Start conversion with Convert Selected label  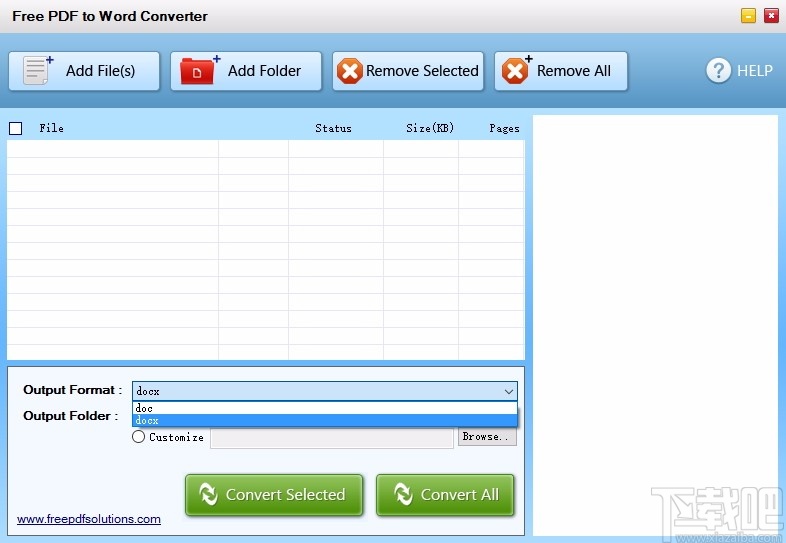(285, 495)
